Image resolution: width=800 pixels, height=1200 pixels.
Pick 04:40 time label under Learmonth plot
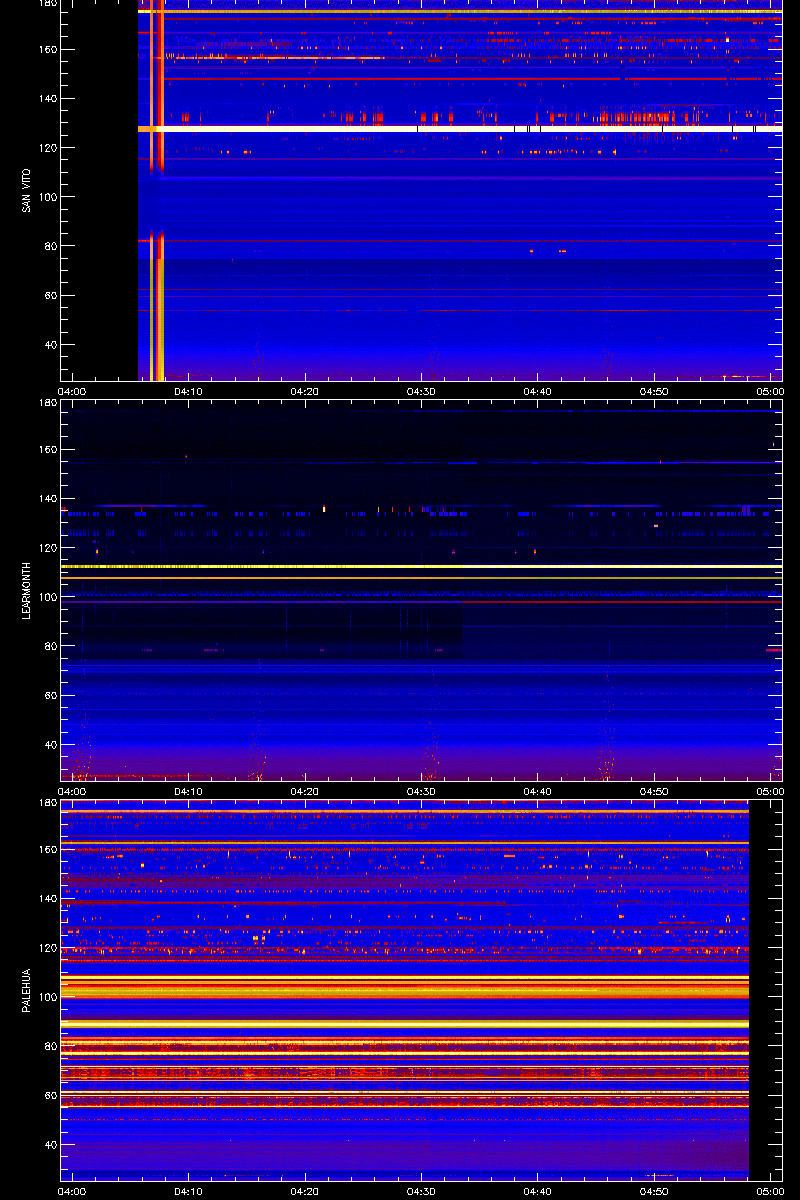click(537, 791)
